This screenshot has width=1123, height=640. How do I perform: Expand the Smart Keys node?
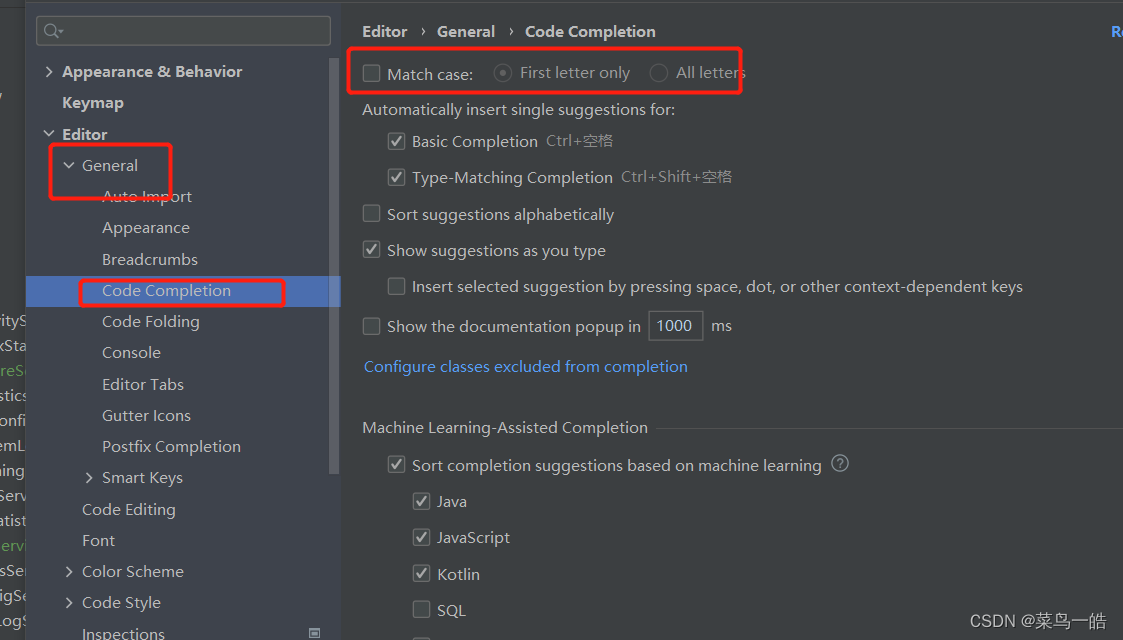(89, 478)
